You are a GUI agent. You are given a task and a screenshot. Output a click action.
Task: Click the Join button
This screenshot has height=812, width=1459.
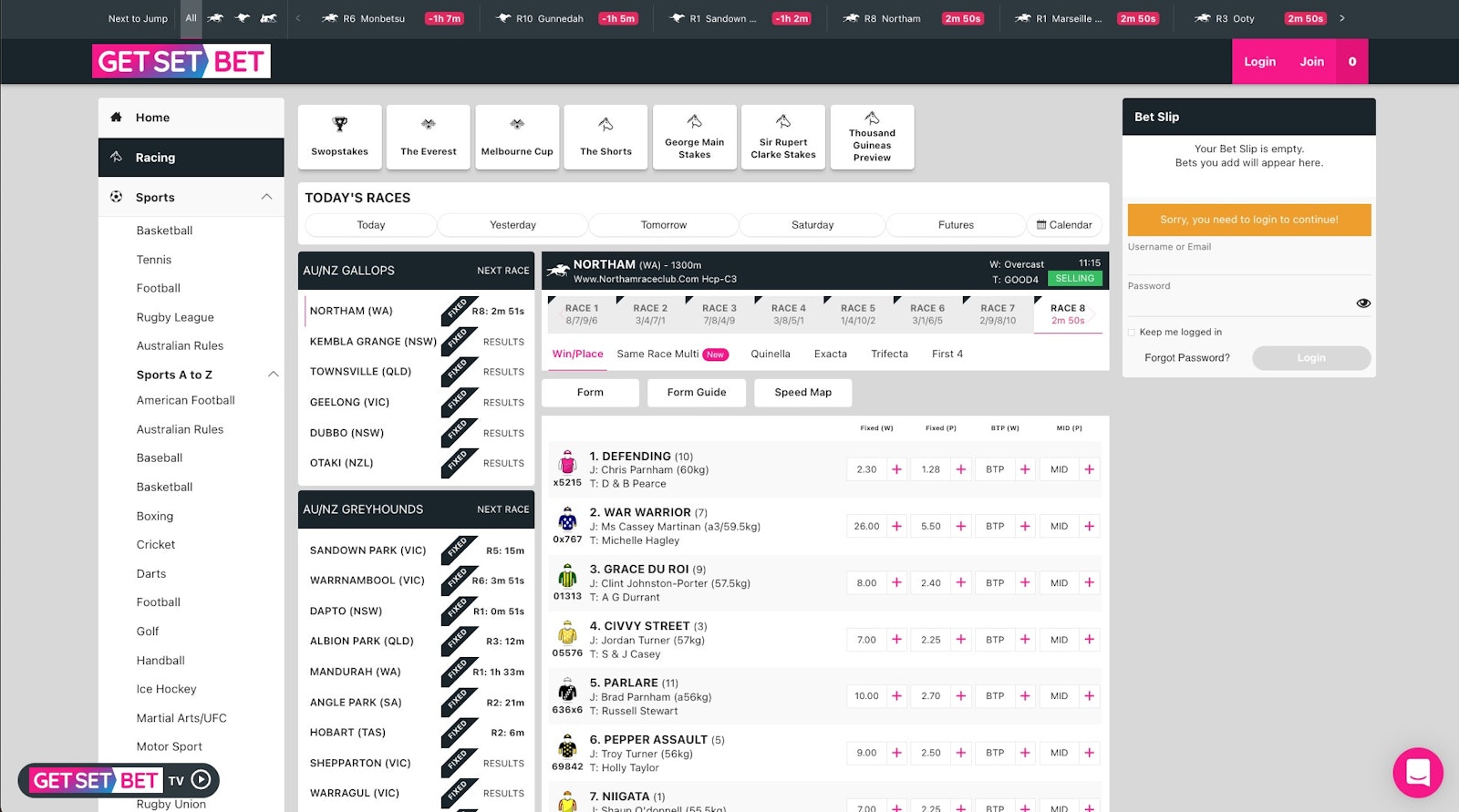tap(1311, 61)
